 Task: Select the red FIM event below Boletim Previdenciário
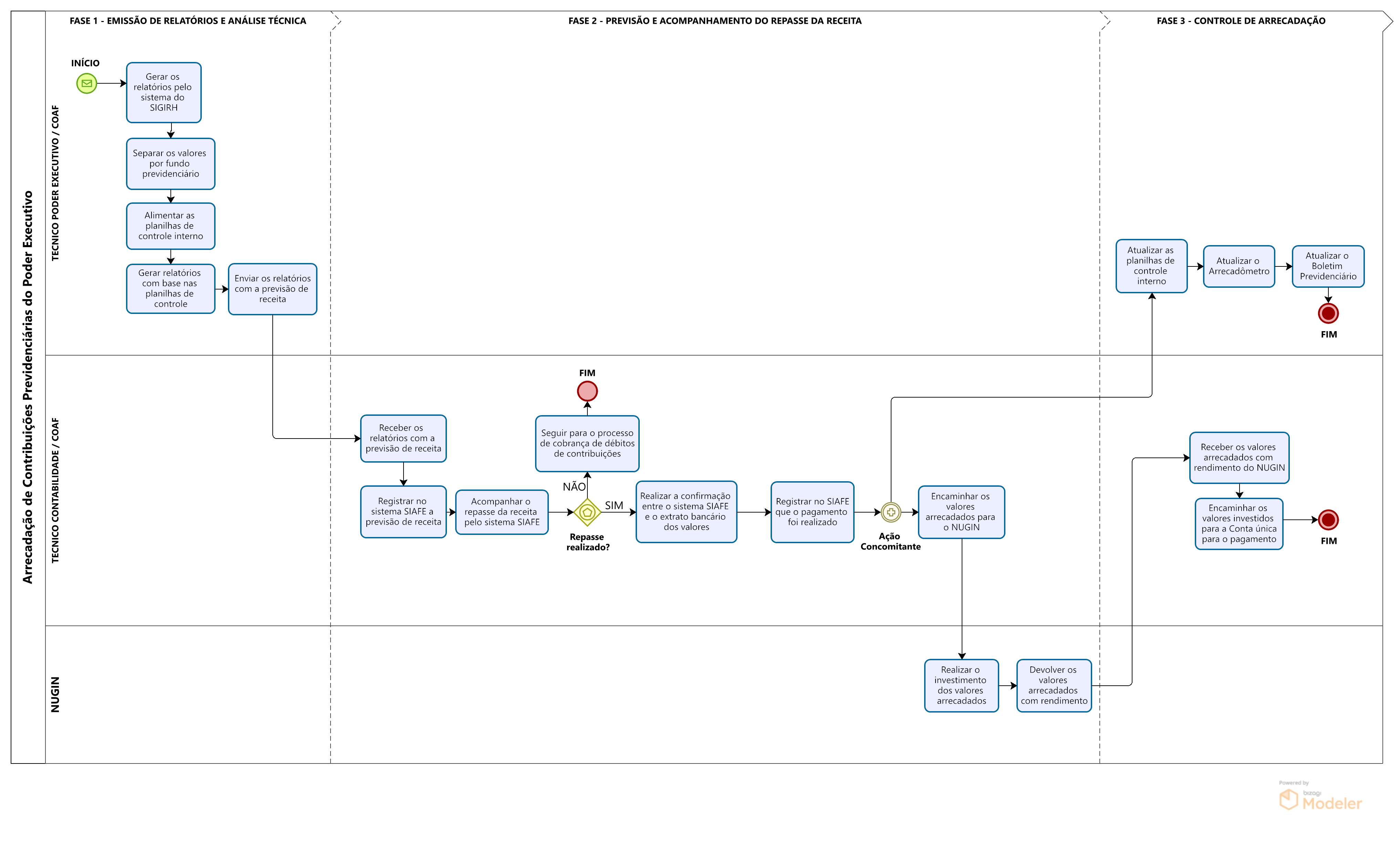click(1328, 313)
